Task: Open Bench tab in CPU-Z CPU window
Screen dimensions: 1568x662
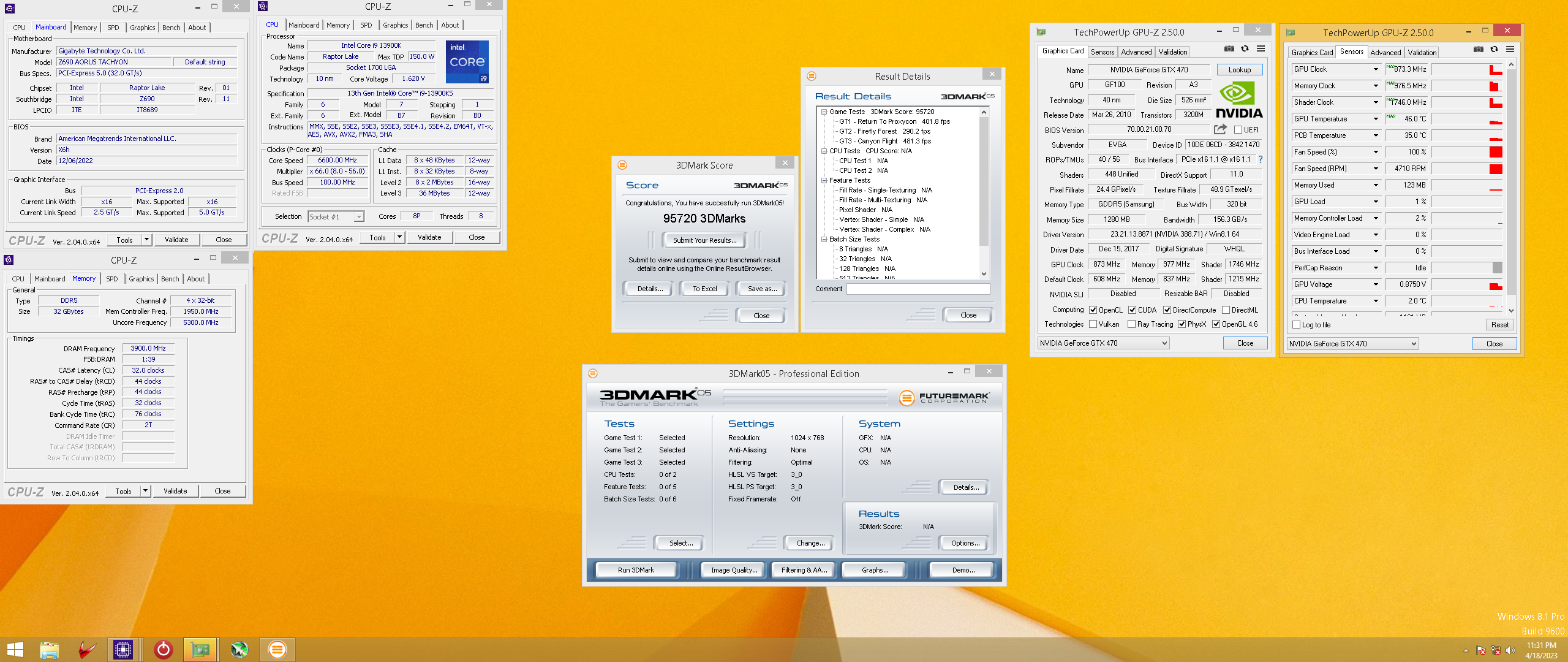Action: tap(424, 25)
